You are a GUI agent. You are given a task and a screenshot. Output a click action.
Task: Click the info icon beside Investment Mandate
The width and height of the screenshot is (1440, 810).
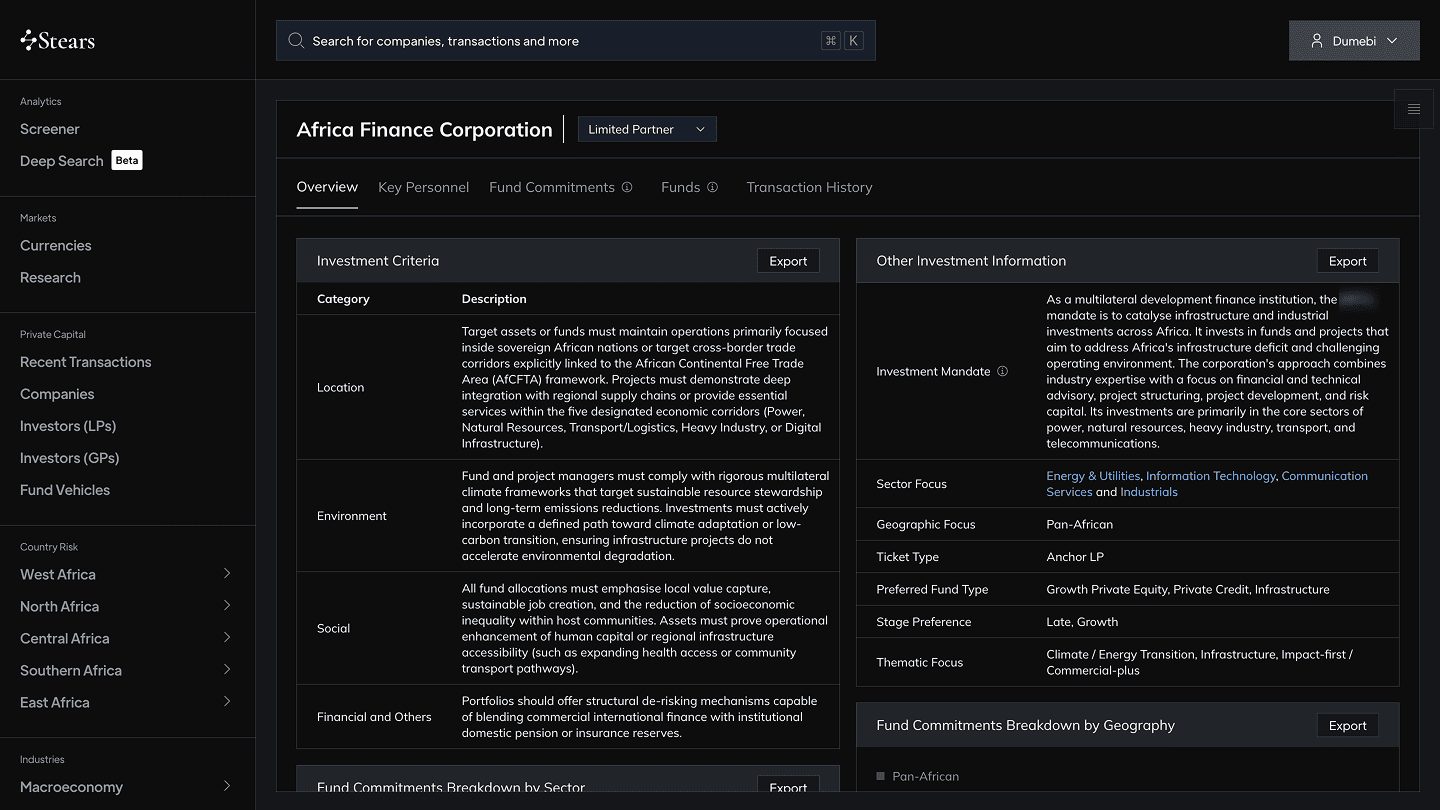coord(1002,371)
